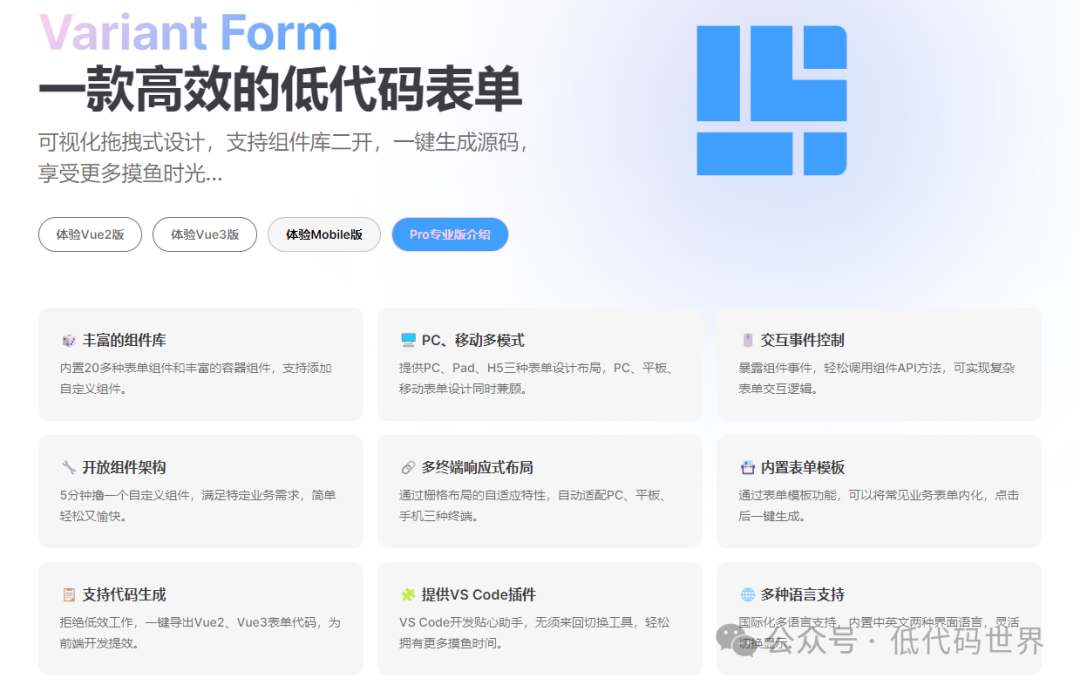This screenshot has width=1080, height=685.
Task: Click the 体验Vue2版 button
Action: [x=90, y=235]
